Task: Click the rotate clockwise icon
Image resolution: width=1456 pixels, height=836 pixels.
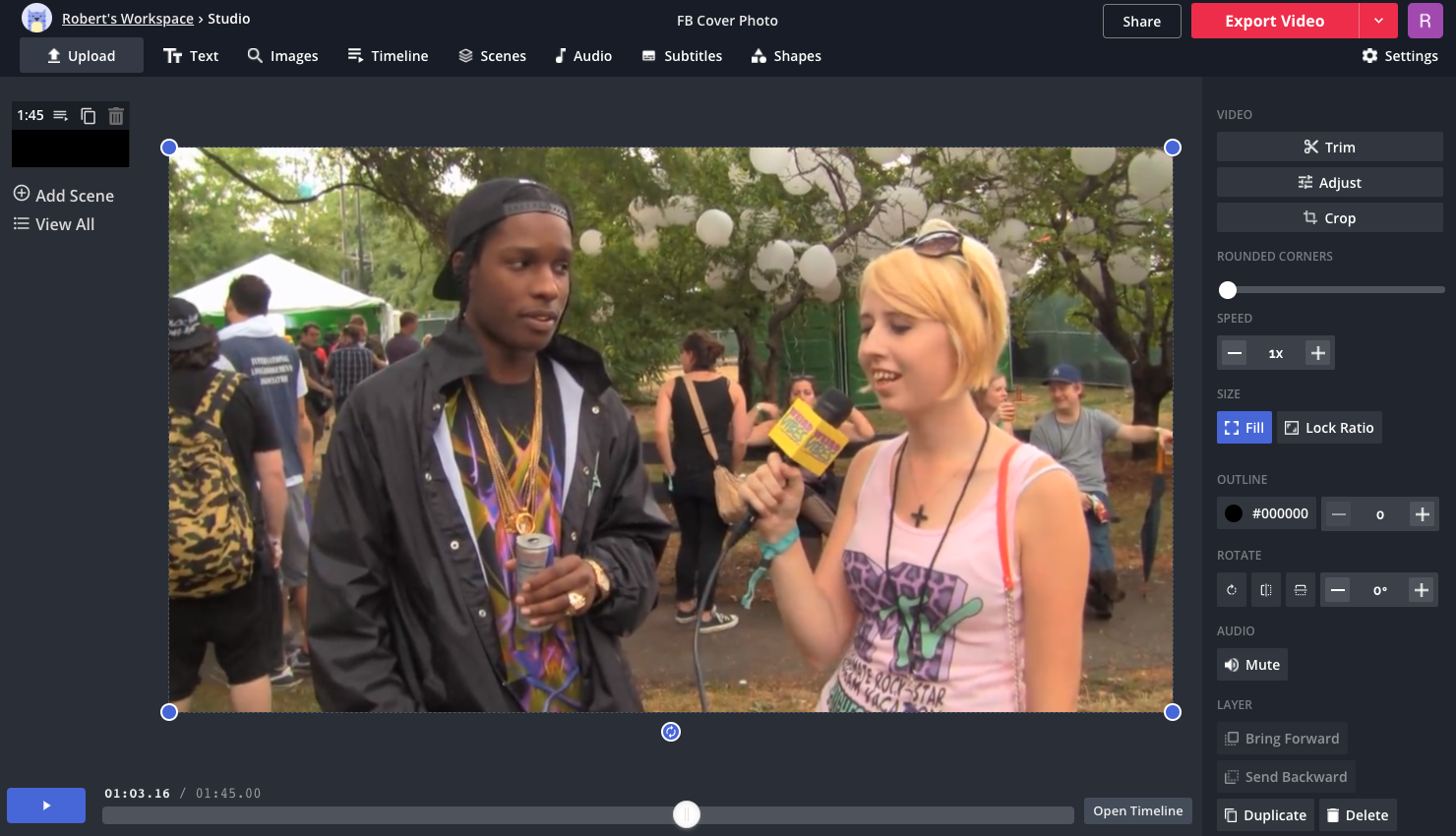Action: pyautogui.click(x=1232, y=590)
